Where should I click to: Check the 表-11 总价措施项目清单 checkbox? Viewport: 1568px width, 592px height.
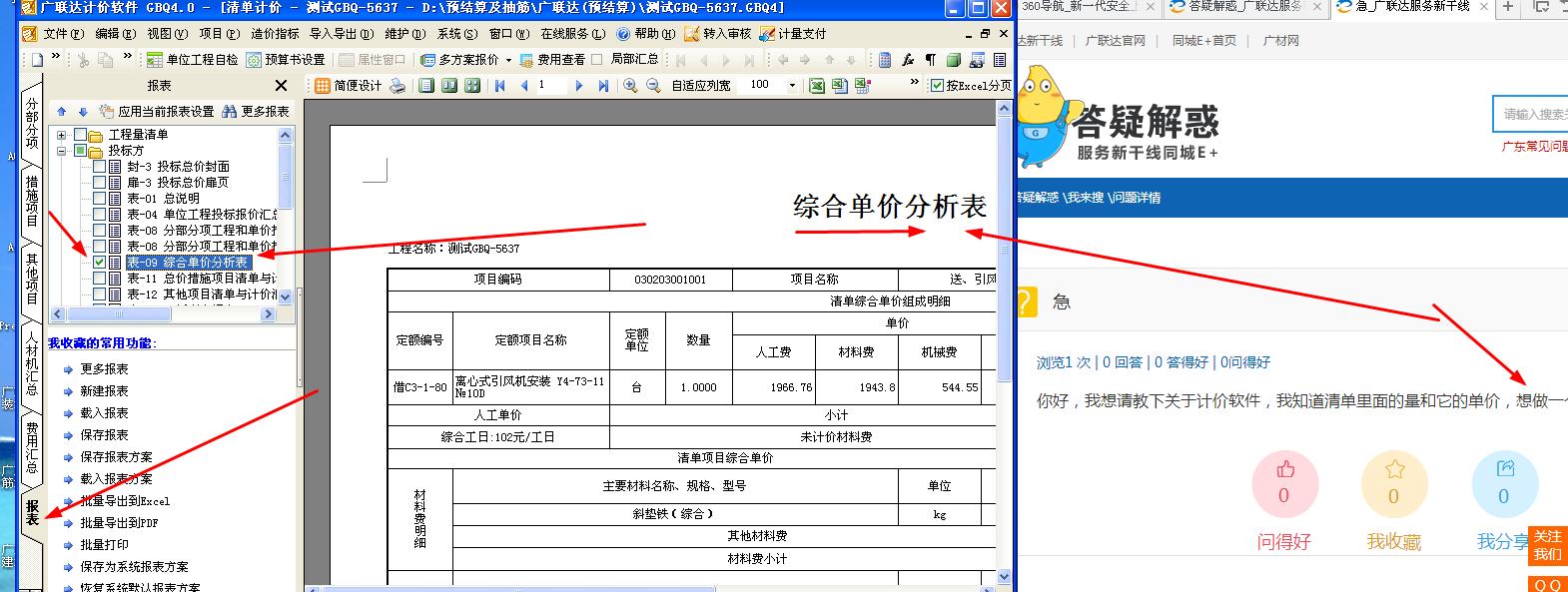coord(100,279)
